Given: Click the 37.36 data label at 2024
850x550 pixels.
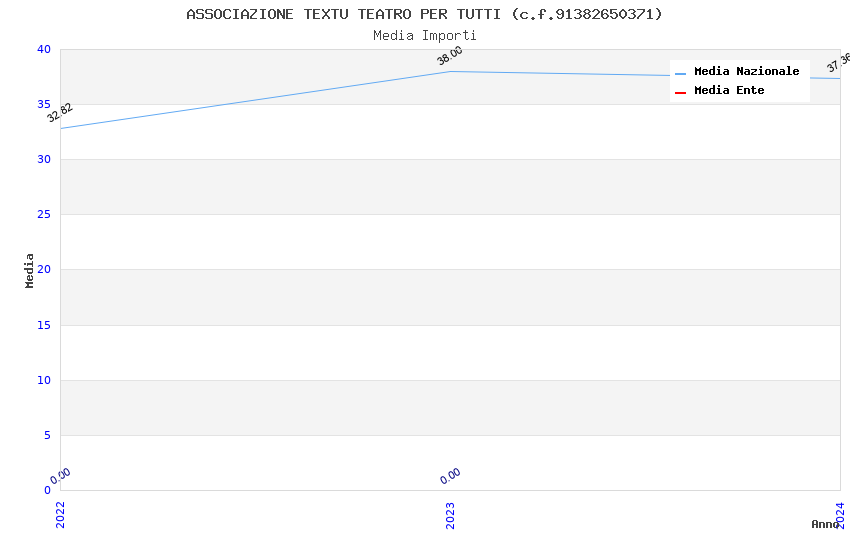Looking at the screenshot, I should coord(838,63).
